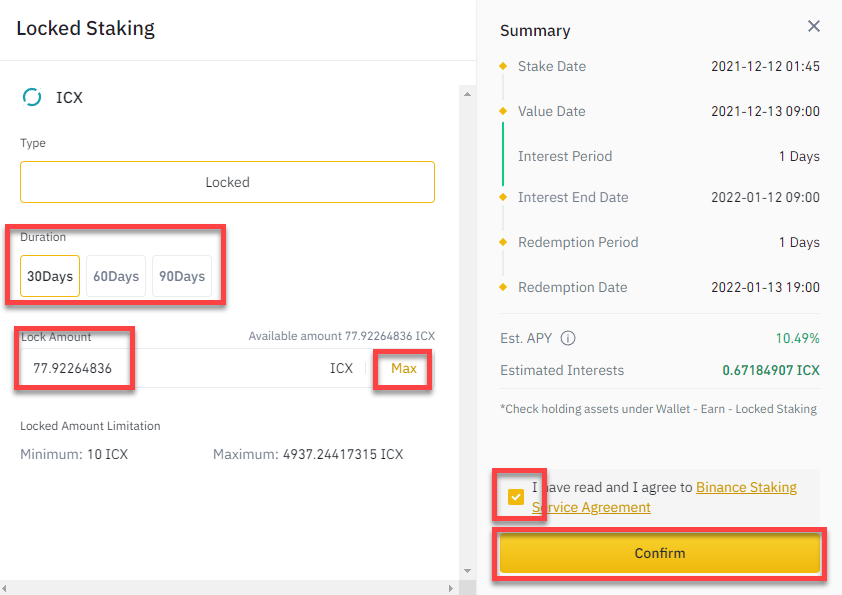Click the ICX unit label in amount field
The height and width of the screenshot is (595, 842).
(342, 368)
